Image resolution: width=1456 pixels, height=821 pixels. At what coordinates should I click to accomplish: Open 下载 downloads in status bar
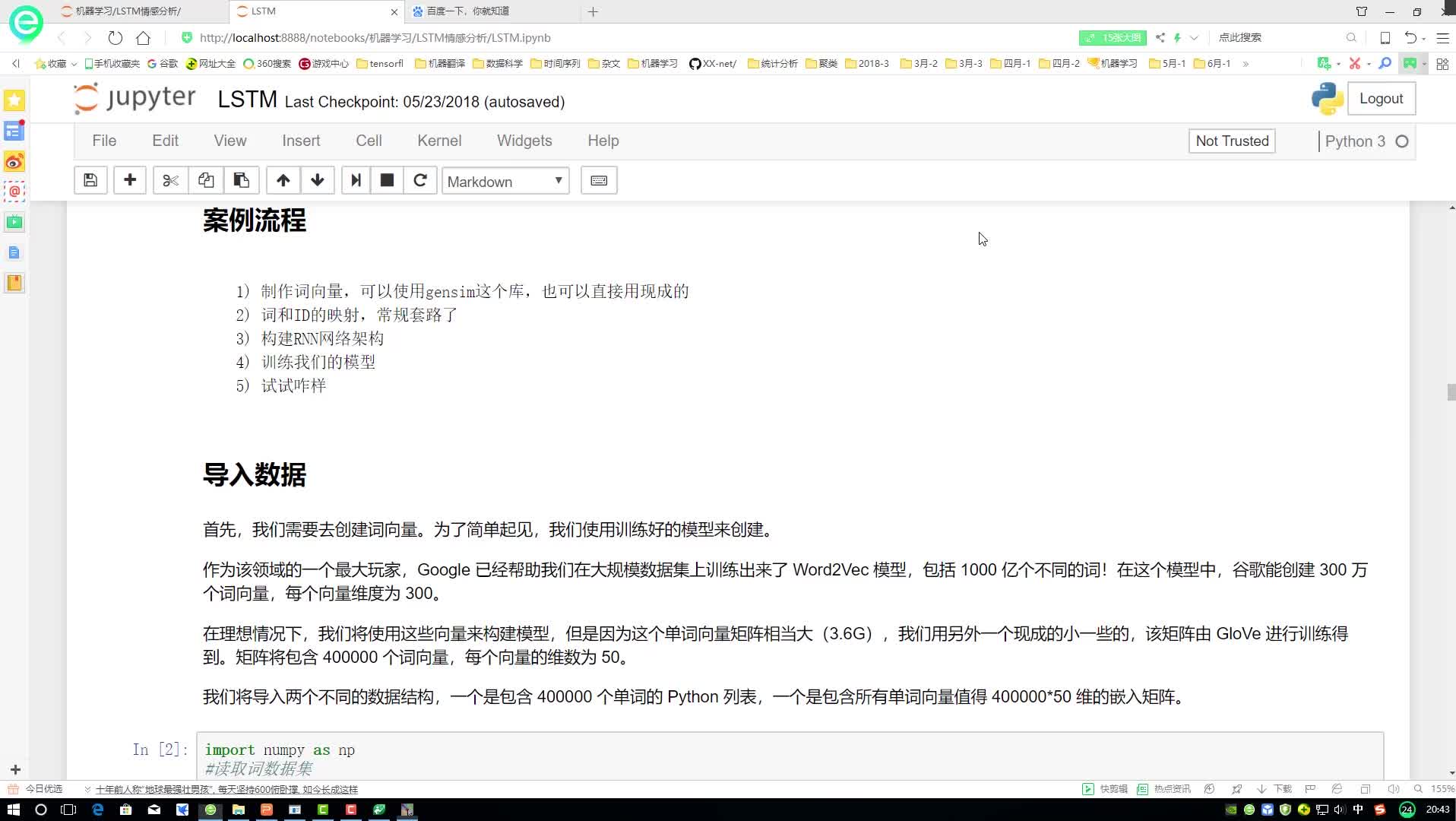coord(1274,789)
